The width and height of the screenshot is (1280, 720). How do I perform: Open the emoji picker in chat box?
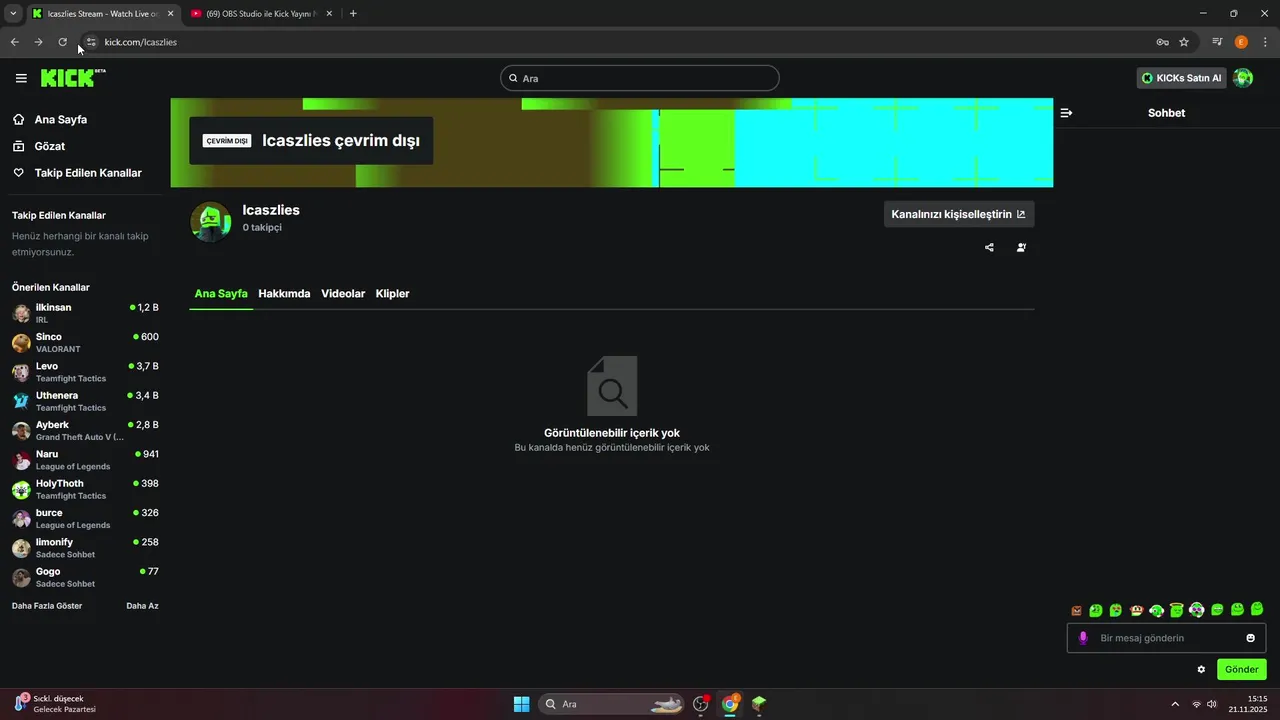(1250, 638)
